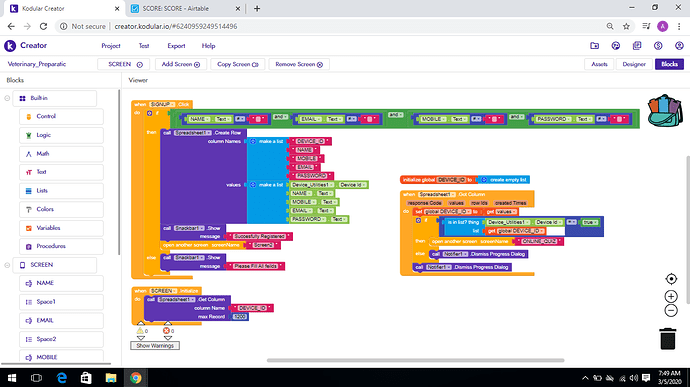
Task: Open Microsoft Edge from the taskbar
Action: pos(62,378)
